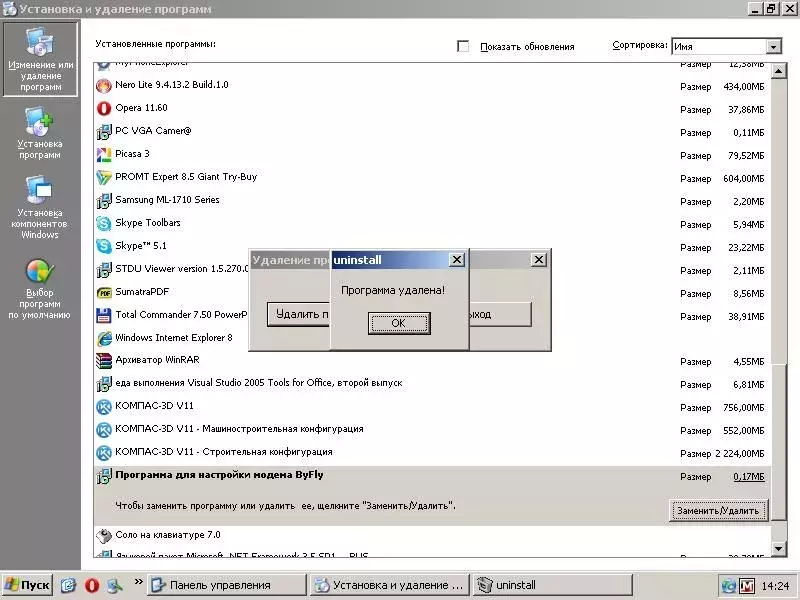The height and width of the screenshot is (600, 800).
Task: Click the КОМПАС-3D Машиностроительная конфигурация icon
Action: [x=104, y=430]
